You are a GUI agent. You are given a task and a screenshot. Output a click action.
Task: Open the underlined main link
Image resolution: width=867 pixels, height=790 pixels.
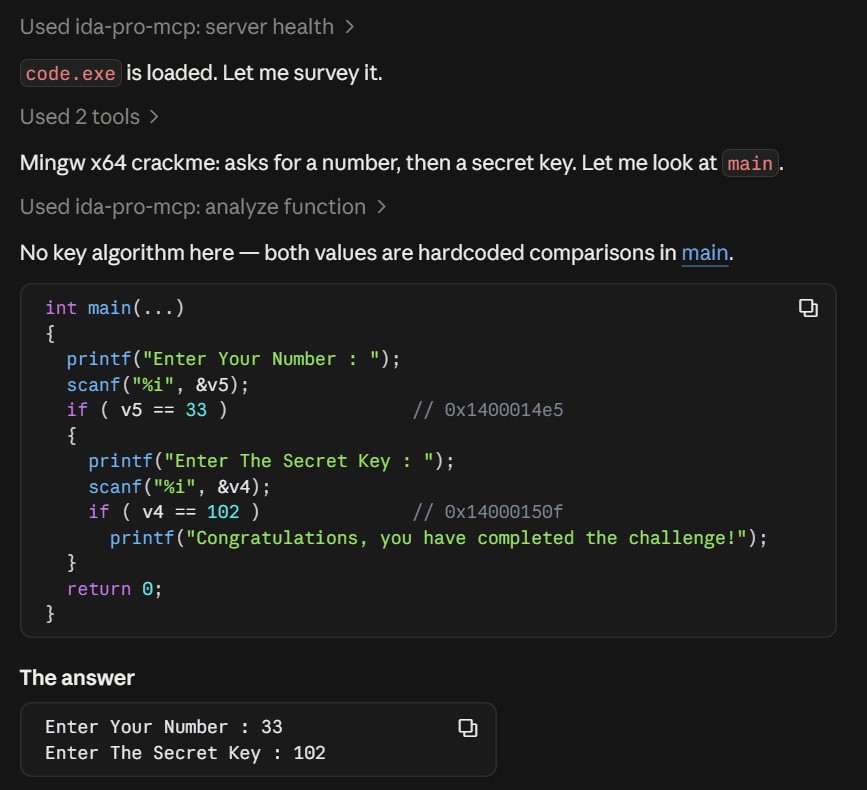coord(704,253)
